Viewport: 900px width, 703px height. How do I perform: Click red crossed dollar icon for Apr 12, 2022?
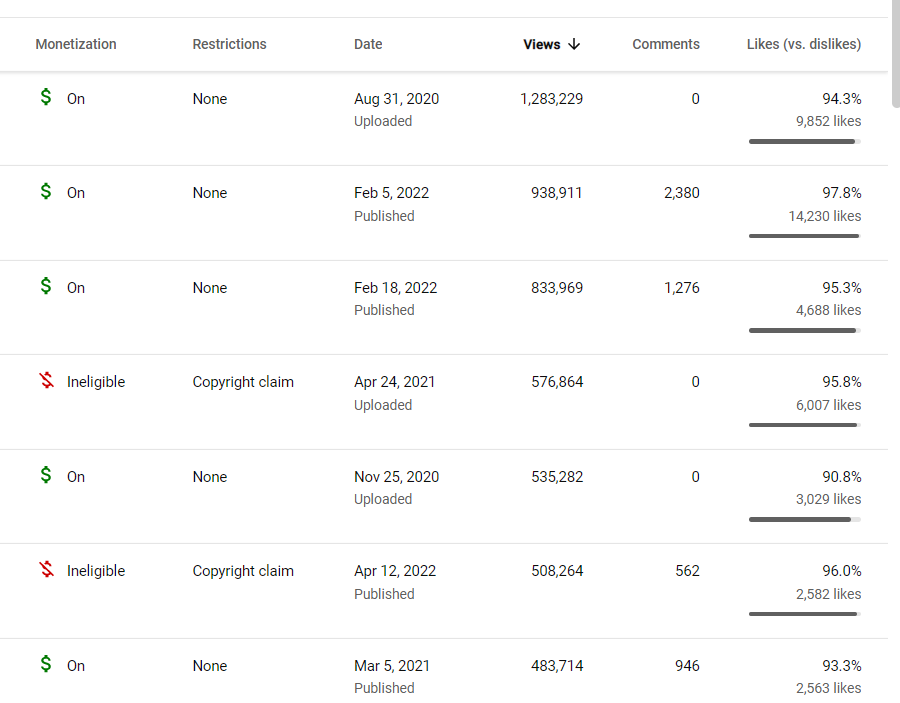pos(46,569)
